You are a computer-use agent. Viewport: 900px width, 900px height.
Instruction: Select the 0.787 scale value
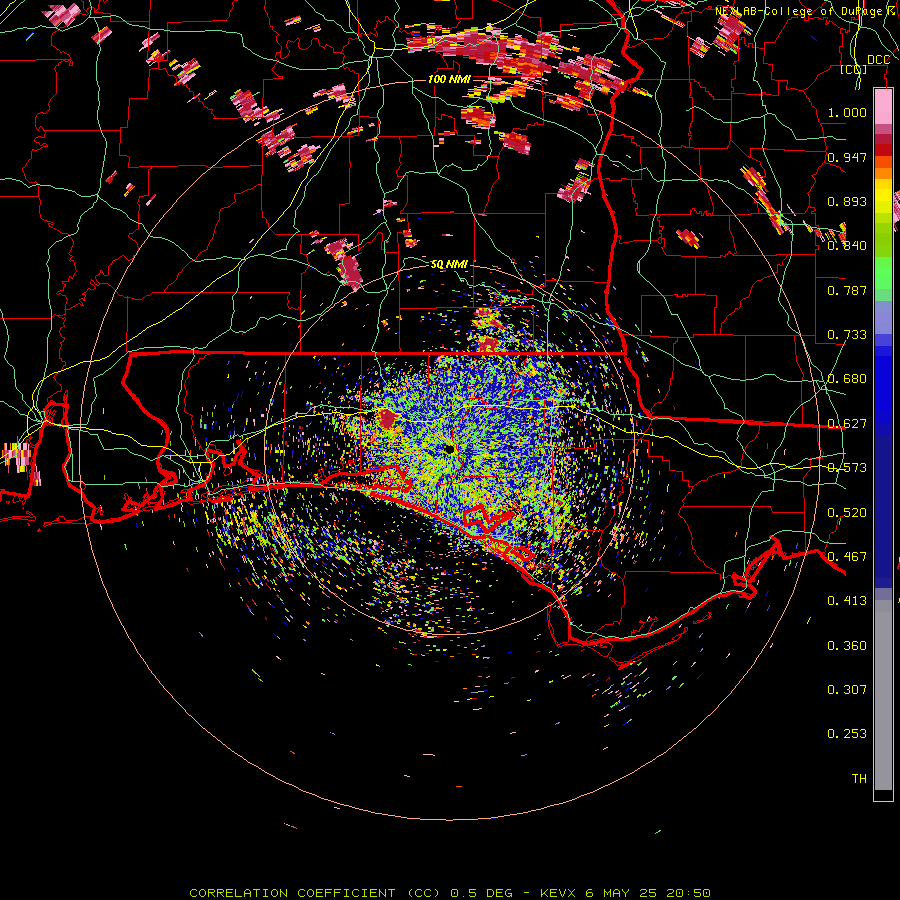point(847,290)
